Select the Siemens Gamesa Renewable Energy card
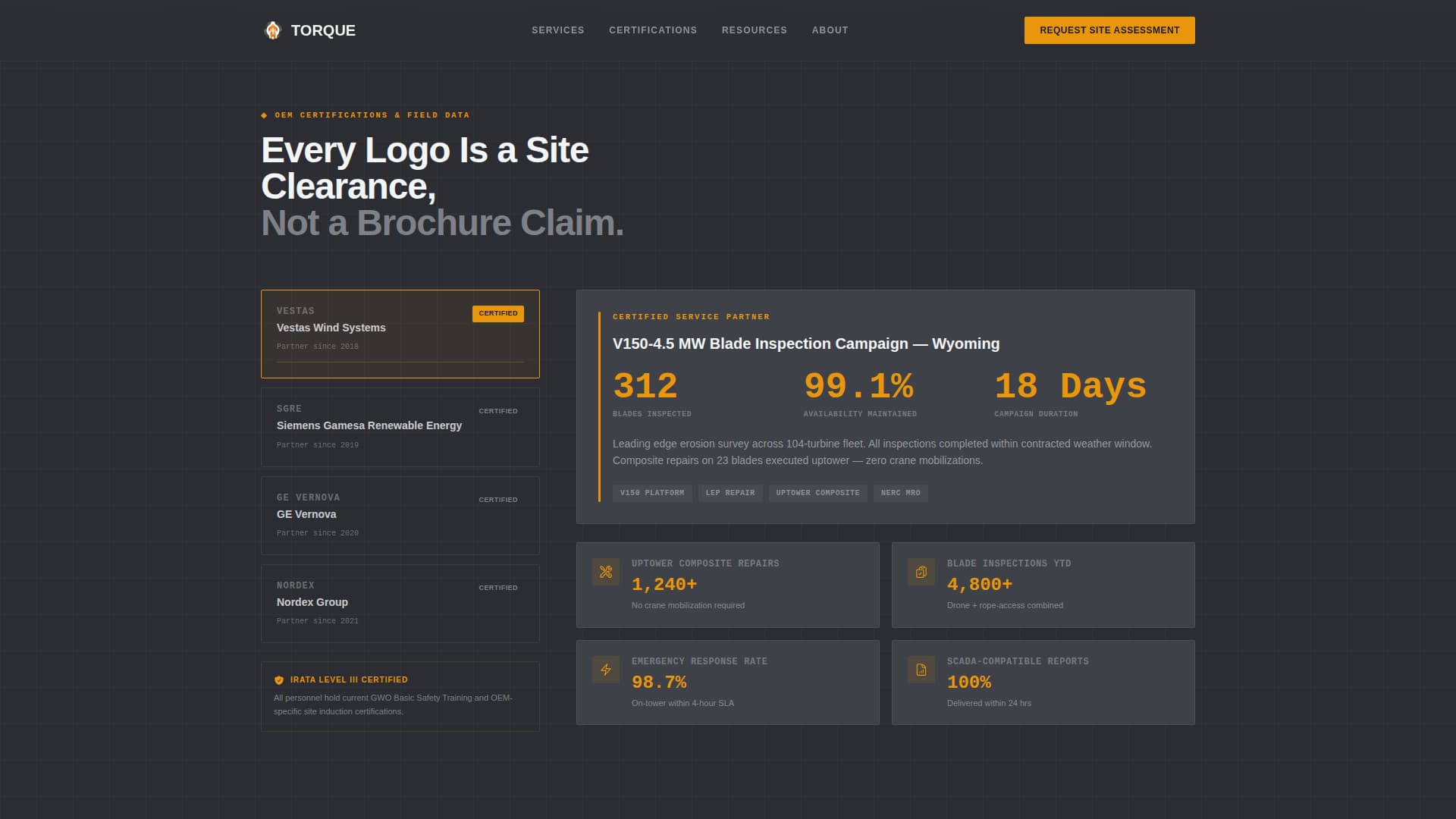Screen dimensions: 1456x819 [400, 427]
